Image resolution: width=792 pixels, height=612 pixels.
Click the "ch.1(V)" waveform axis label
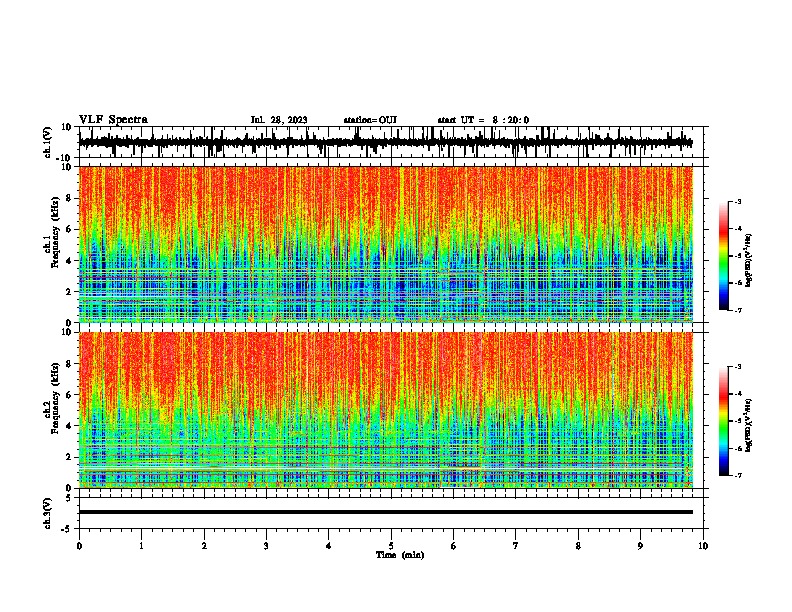(x=48, y=142)
